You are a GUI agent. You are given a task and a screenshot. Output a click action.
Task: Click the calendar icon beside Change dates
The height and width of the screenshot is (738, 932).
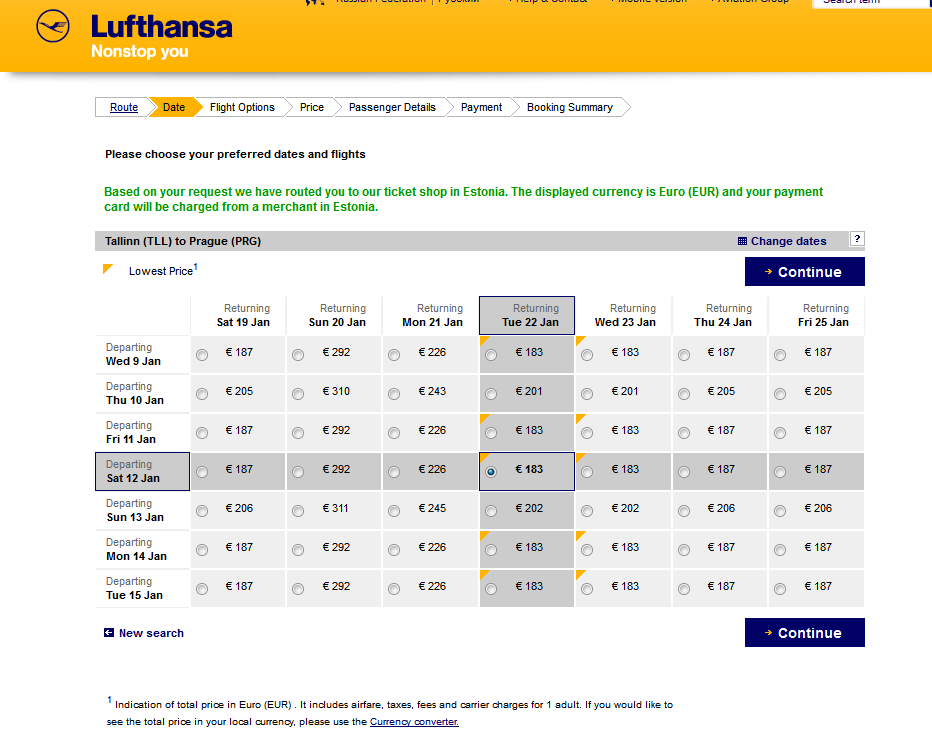742,241
